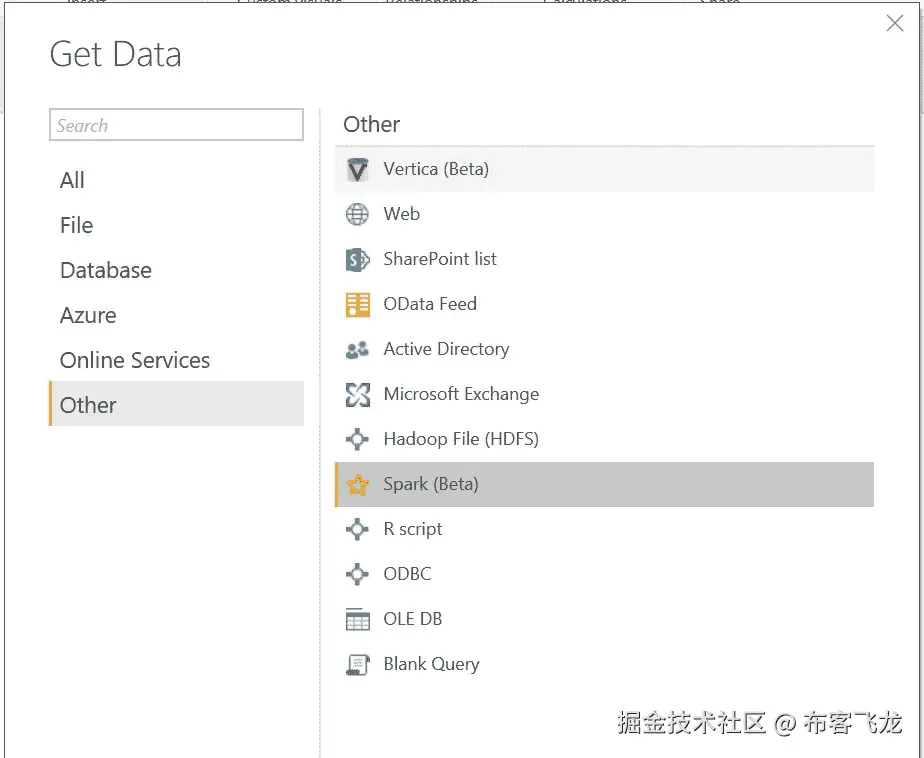Click the OData Feed orange icon
The image size is (924, 758).
(x=357, y=305)
